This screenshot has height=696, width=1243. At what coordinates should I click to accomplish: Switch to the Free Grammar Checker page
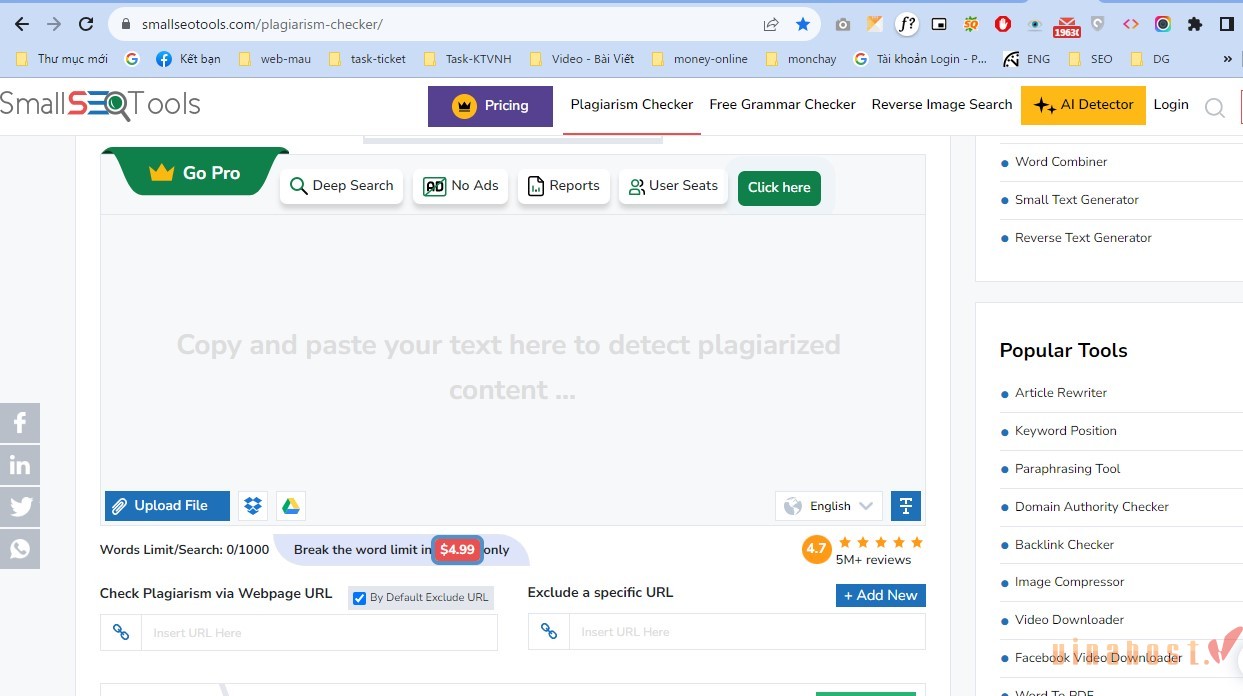pos(782,104)
